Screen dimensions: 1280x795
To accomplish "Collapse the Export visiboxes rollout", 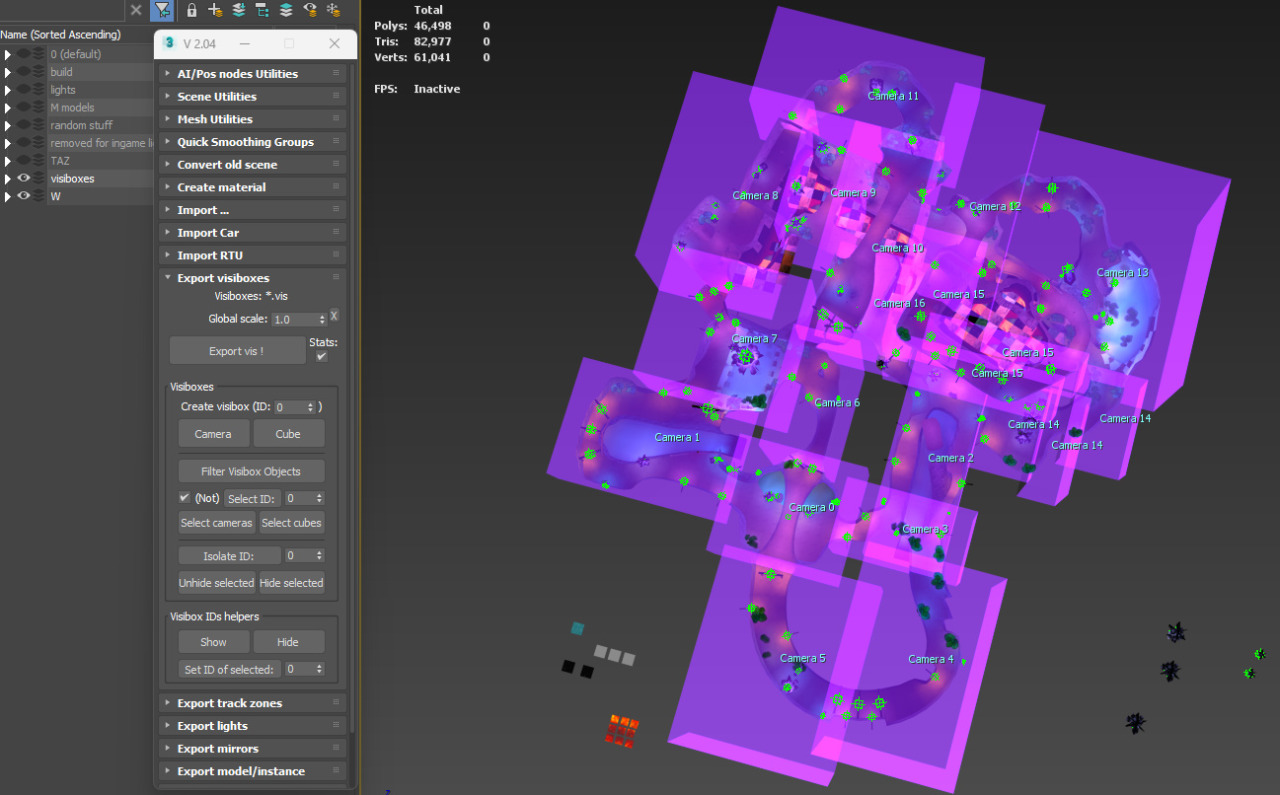I will tap(223, 278).
